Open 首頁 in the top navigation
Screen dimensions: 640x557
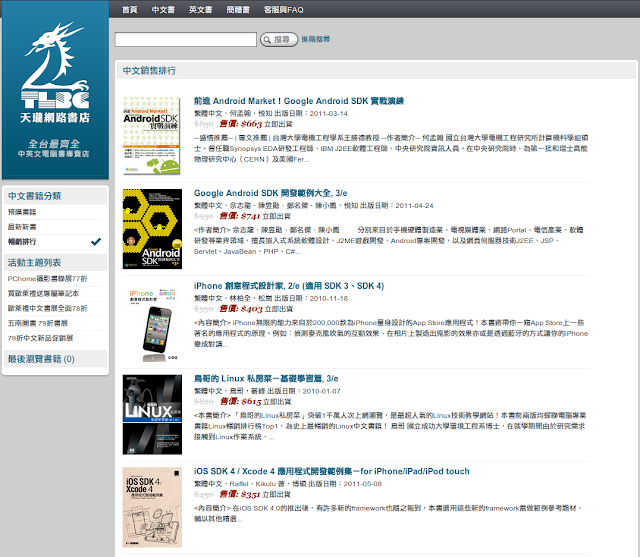(130, 10)
